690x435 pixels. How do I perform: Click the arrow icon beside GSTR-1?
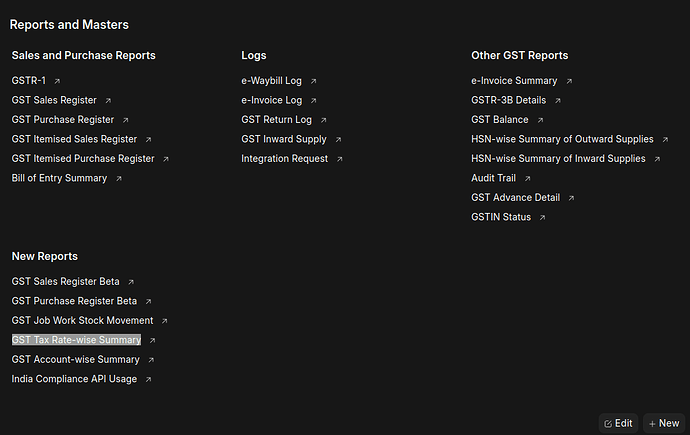[57, 81]
